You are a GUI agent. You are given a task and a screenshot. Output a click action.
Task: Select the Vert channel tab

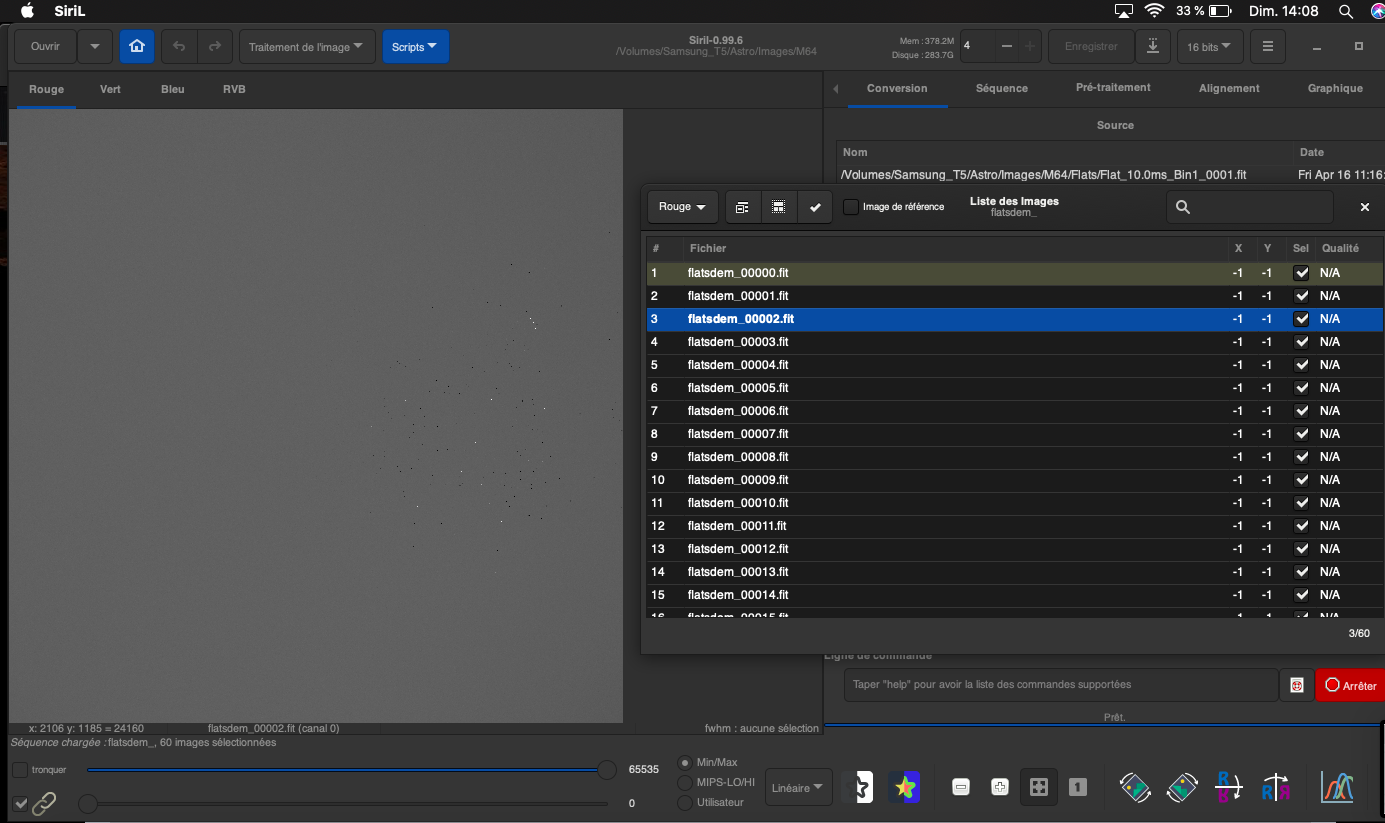tap(110, 89)
